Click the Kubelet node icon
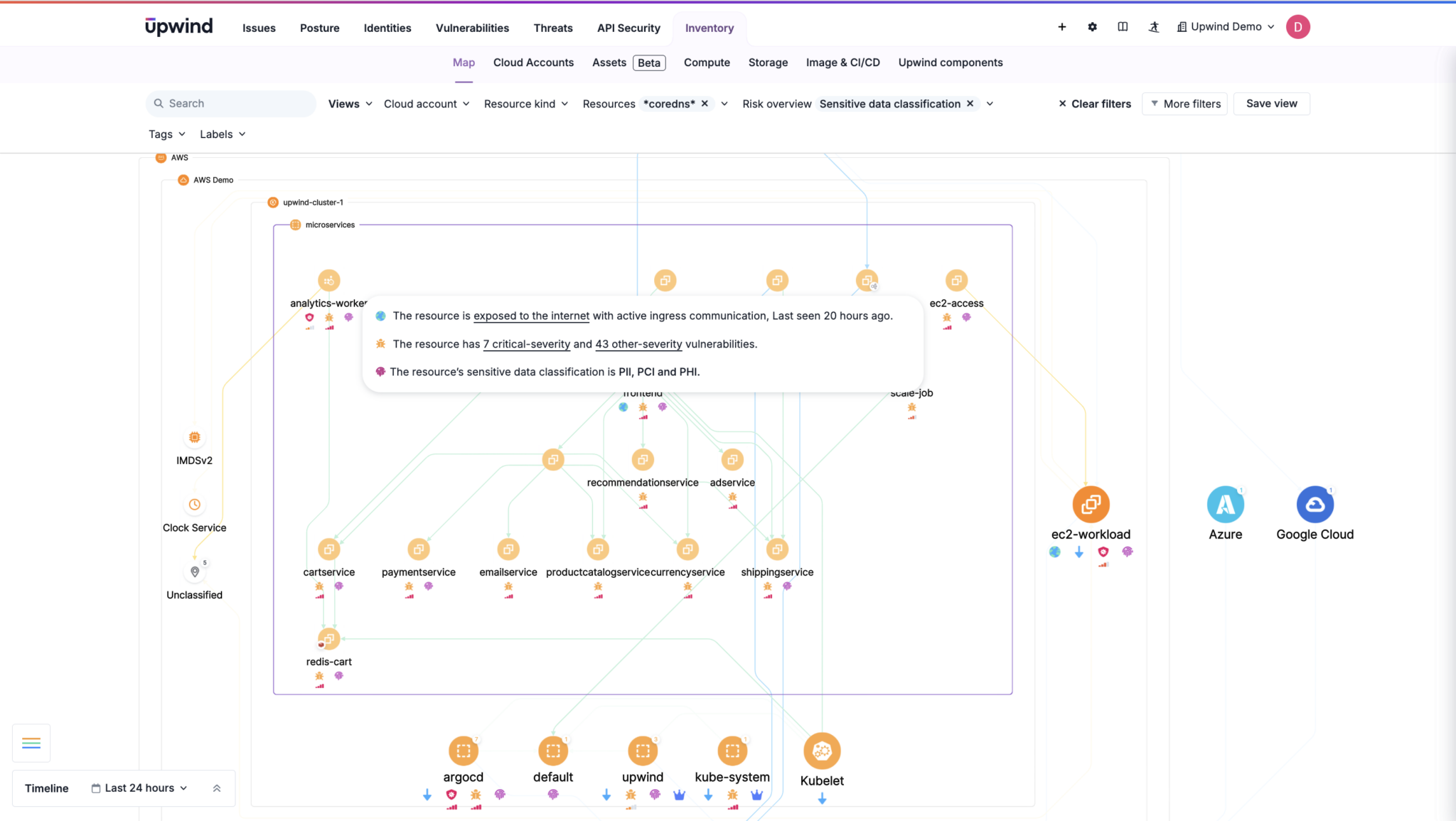1456x821 pixels. tap(822, 751)
